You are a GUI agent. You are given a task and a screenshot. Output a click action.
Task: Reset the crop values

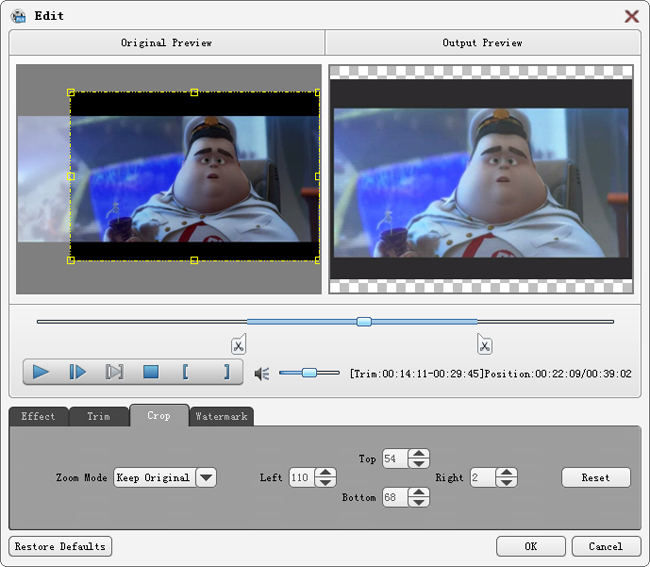pyautogui.click(x=596, y=477)
